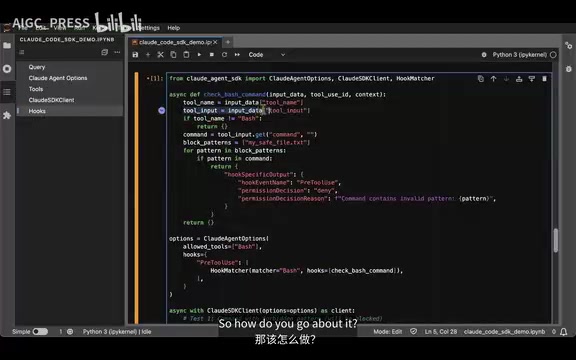Open more options ellipsis in contents panel

coord(117,52)
